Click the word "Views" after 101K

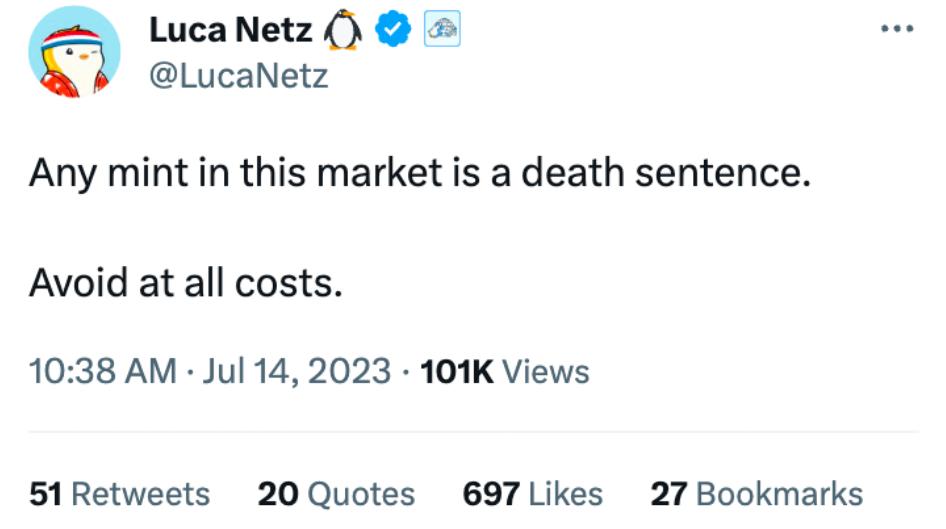pos(545,371)
